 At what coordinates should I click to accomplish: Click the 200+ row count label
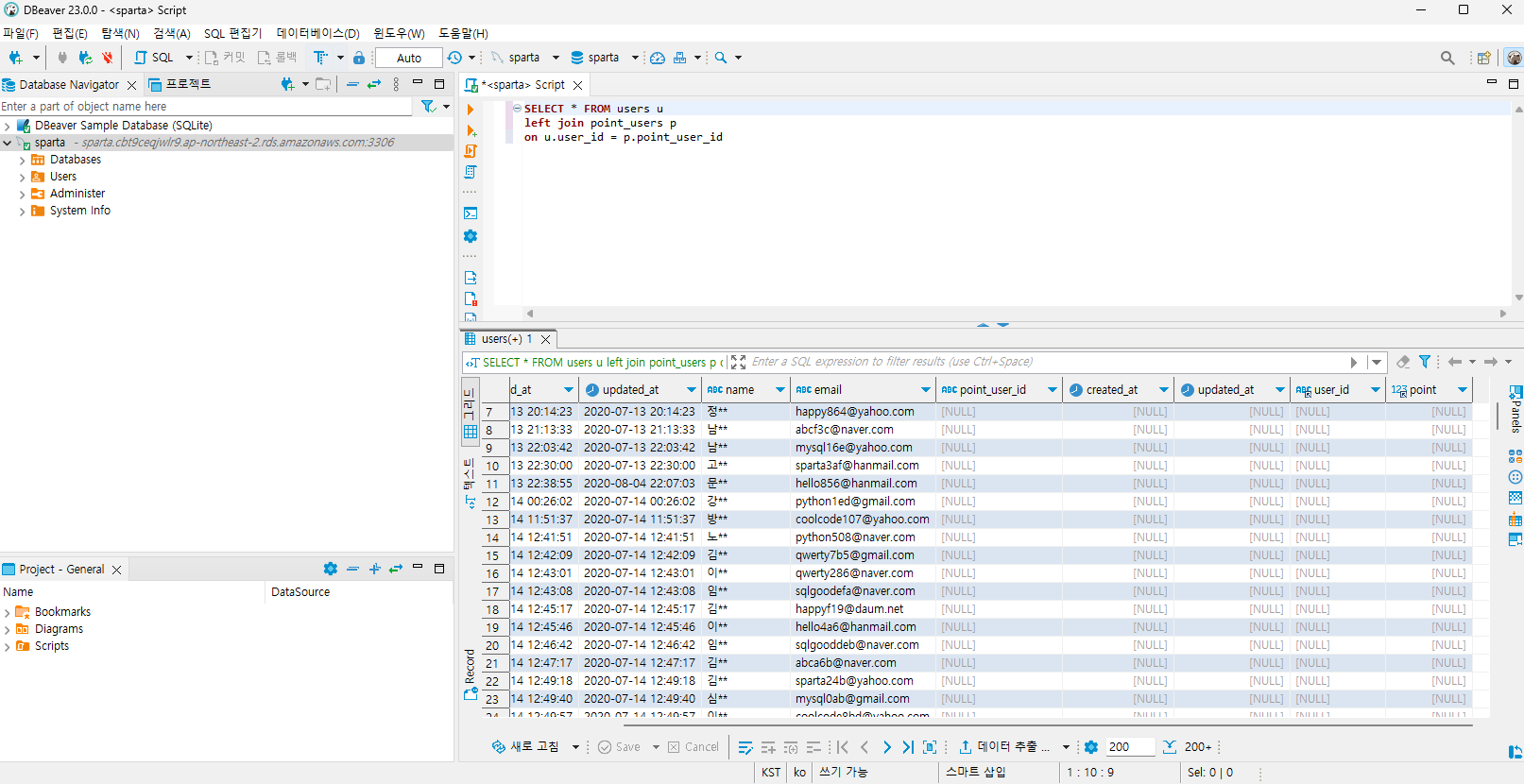[x=1198, y=747]
